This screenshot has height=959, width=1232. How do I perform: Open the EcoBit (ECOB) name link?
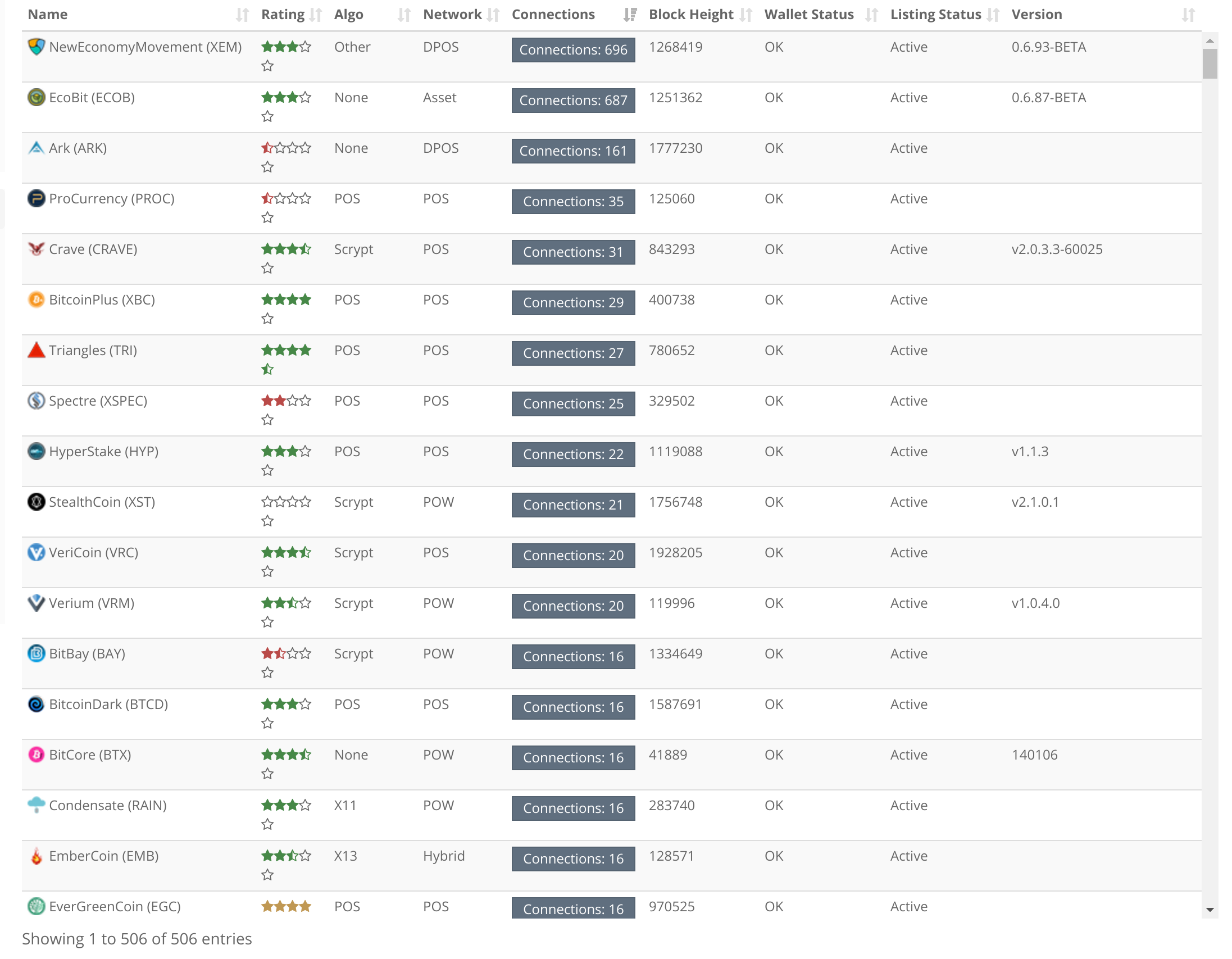pyautogui.click(x=92, y=98)
